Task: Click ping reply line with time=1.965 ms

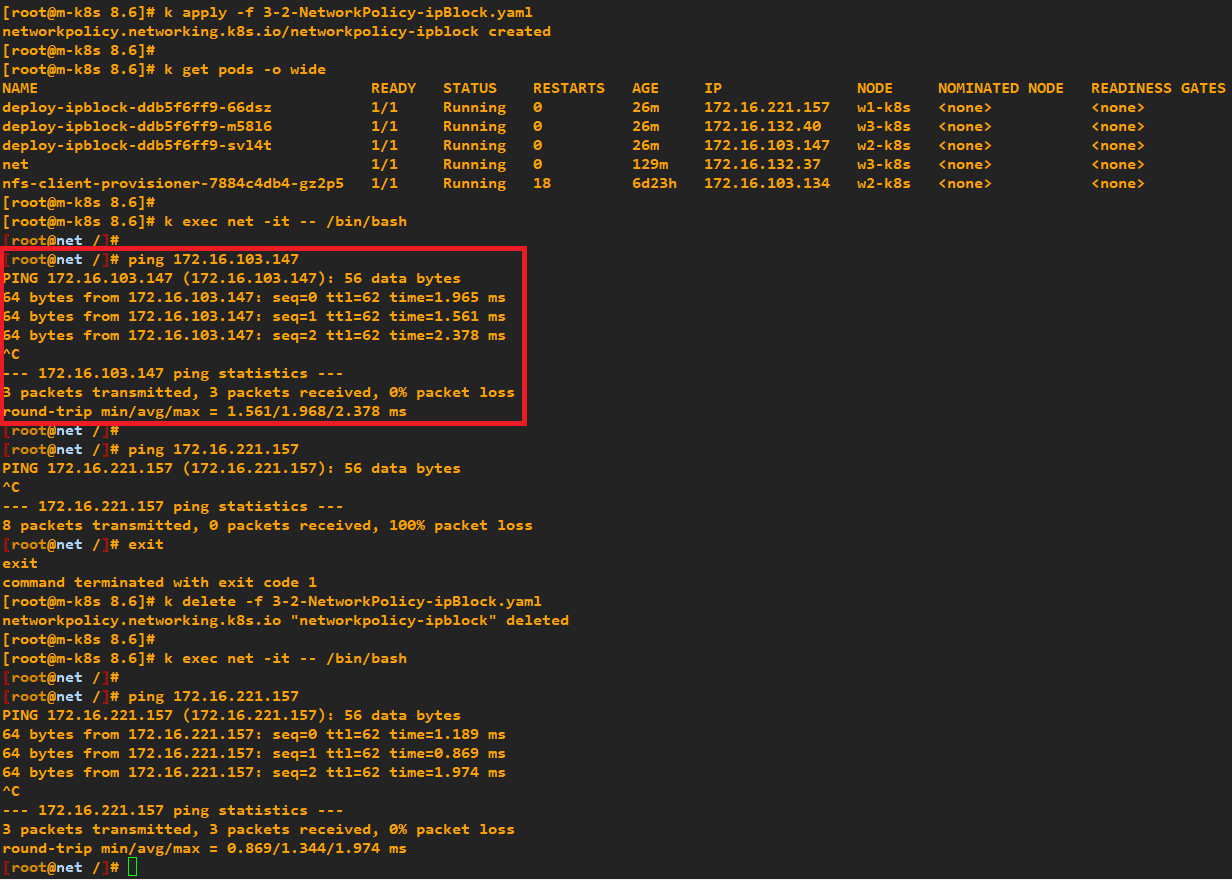Action: point(254,297)
